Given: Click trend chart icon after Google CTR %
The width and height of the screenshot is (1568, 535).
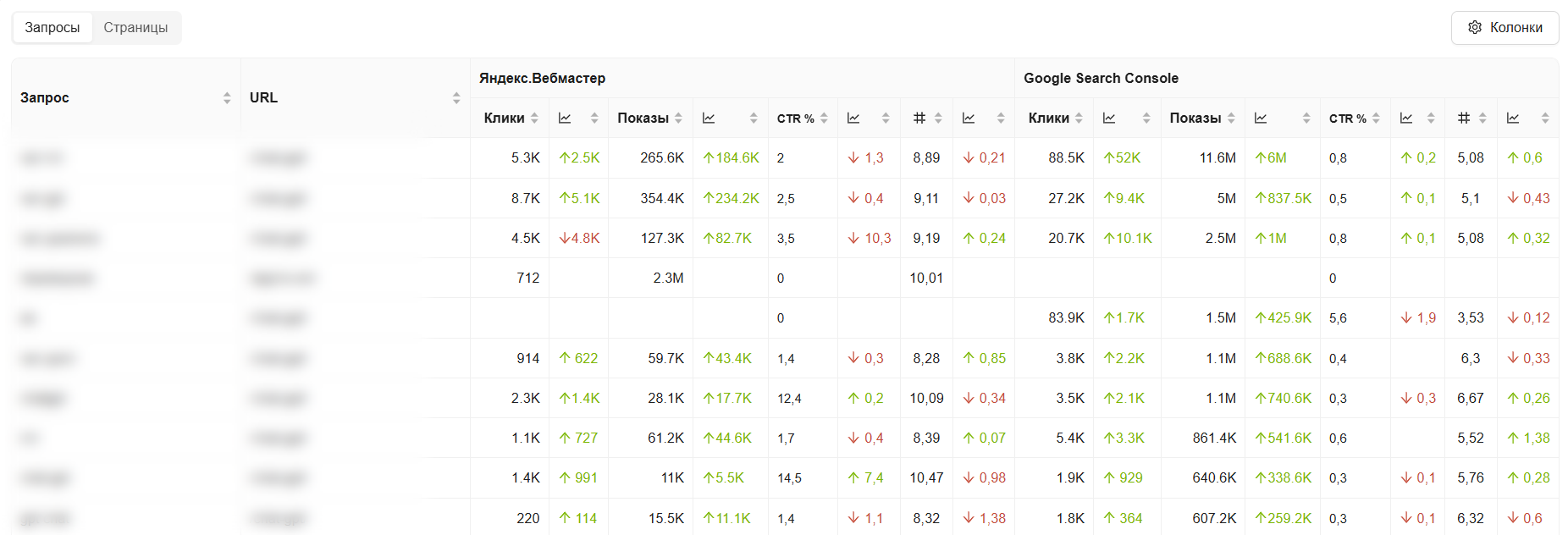Looking at the screenshot, I should click(x=1406, y=119).
